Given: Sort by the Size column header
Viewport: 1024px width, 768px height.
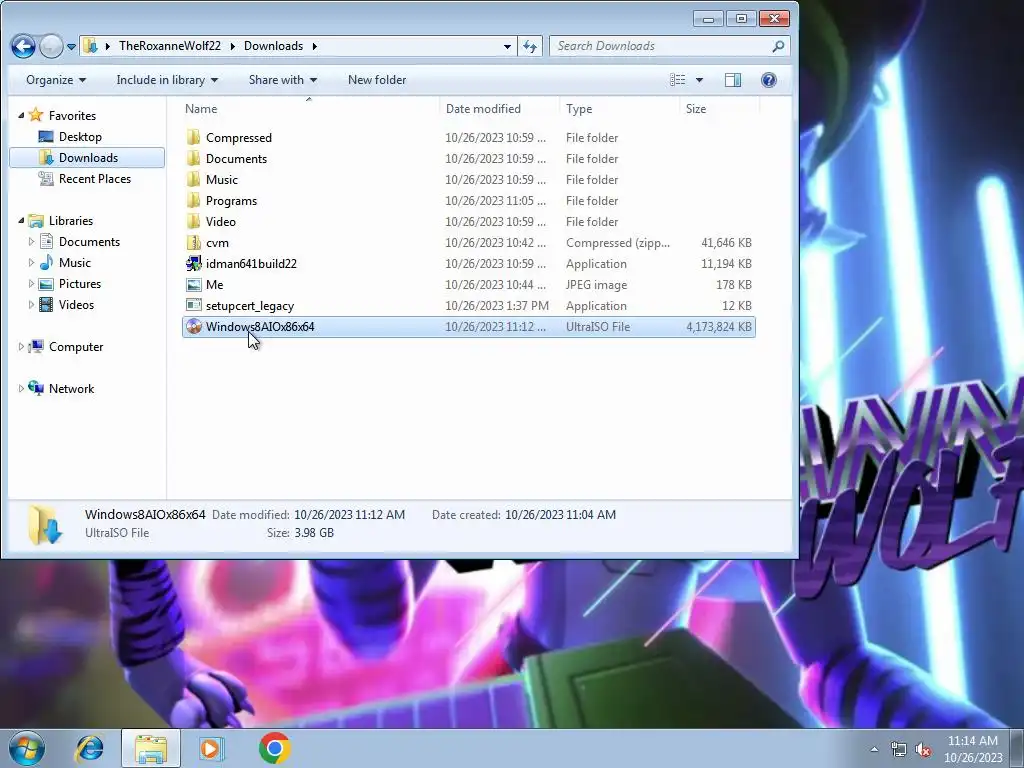Looking at the screenshot, I should [719, 108].
